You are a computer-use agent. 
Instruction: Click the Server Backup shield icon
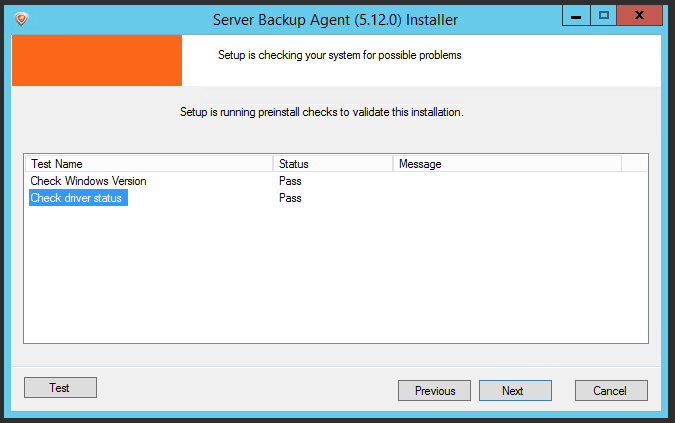21,19
